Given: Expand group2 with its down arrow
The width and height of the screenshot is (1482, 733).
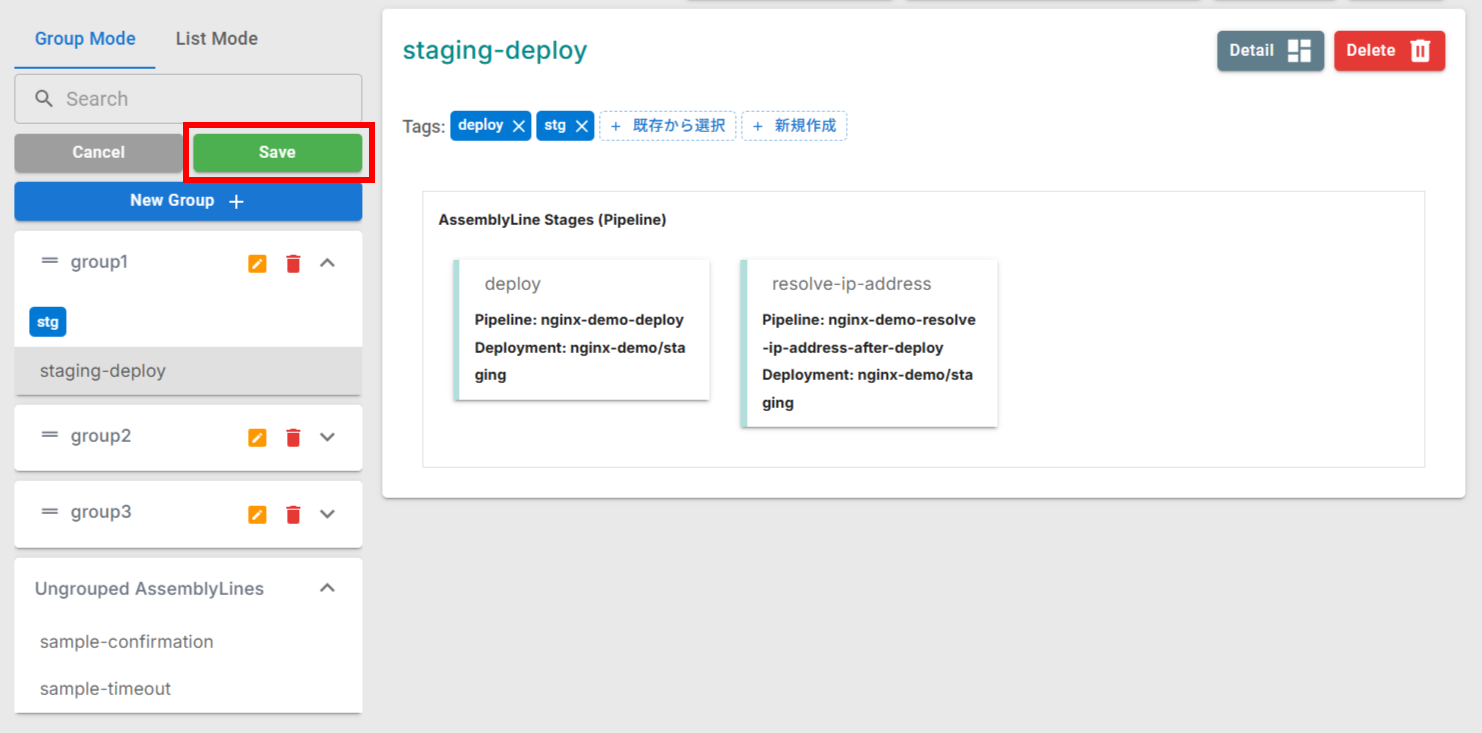Looking at the screenshot, I should [327, 437].
